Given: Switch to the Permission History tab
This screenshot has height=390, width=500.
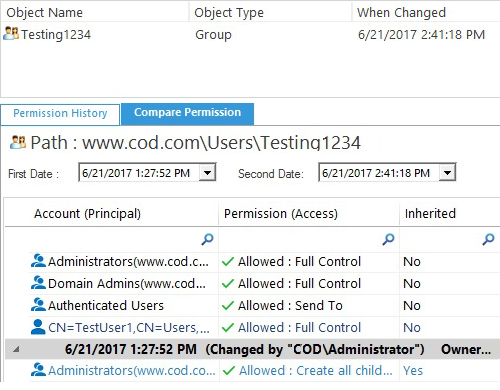Looking at the screenshot, I should coord(60,114).
